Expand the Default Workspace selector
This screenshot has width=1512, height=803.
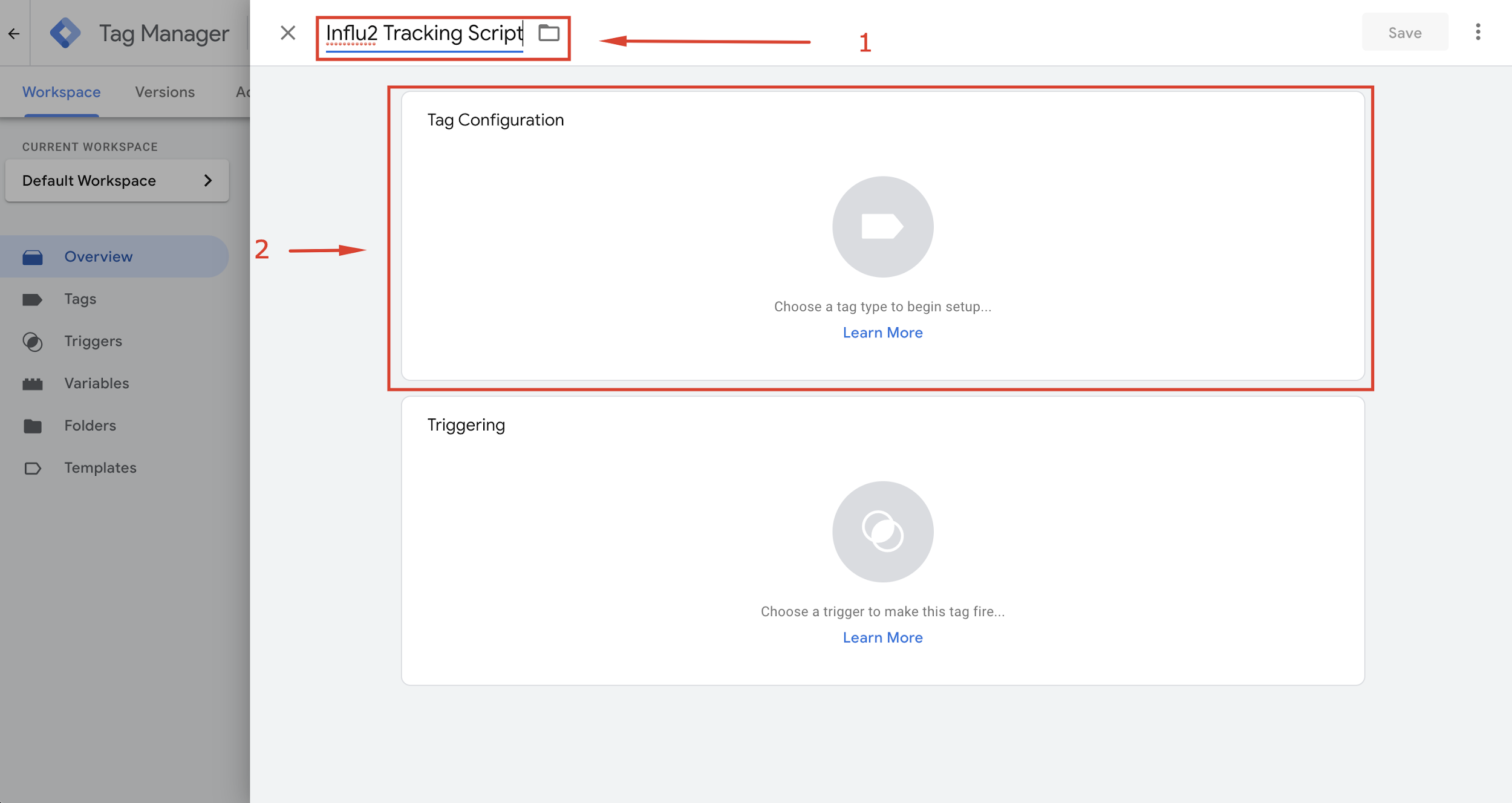117,180
